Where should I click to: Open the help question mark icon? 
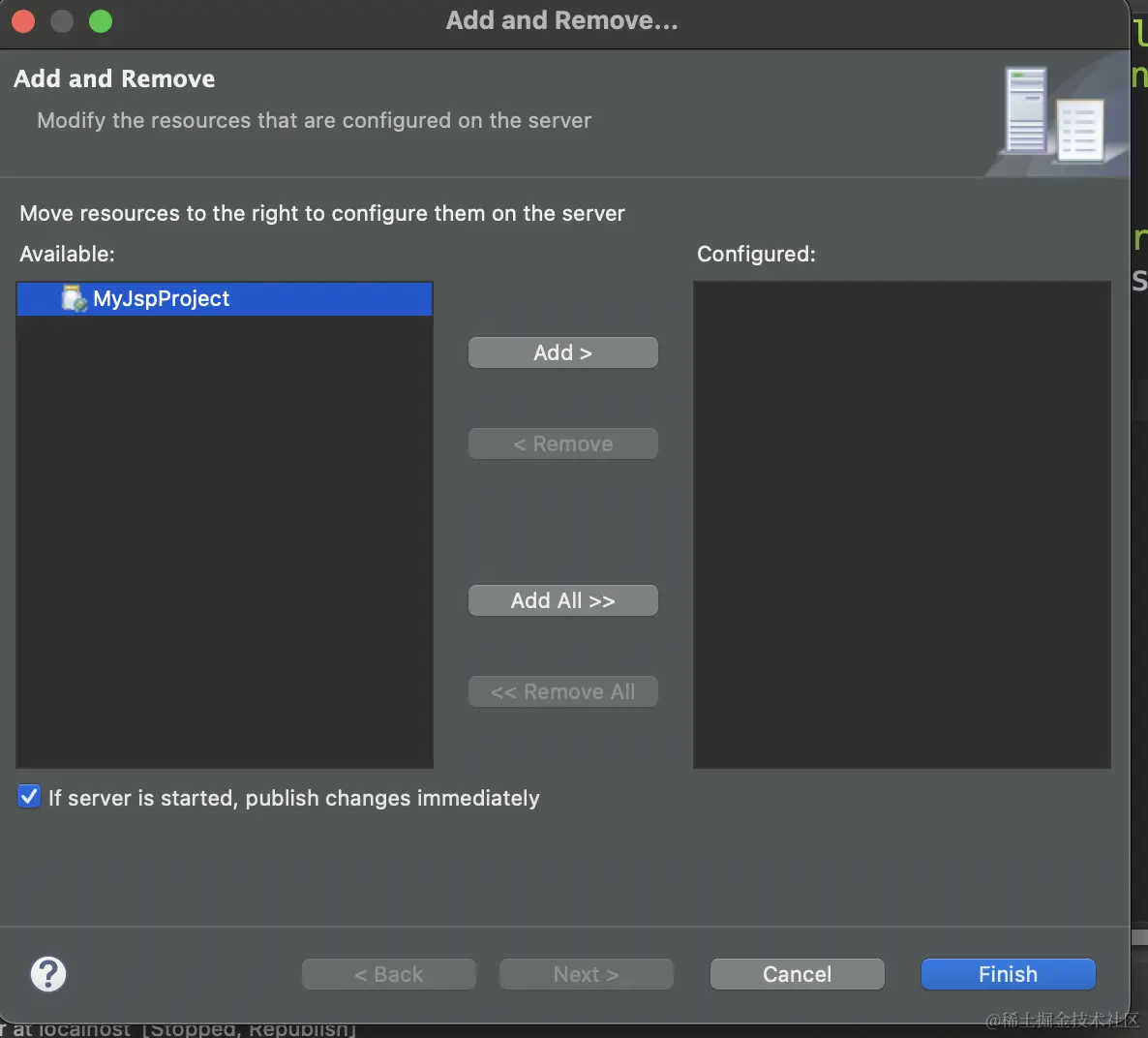(48, 973)
